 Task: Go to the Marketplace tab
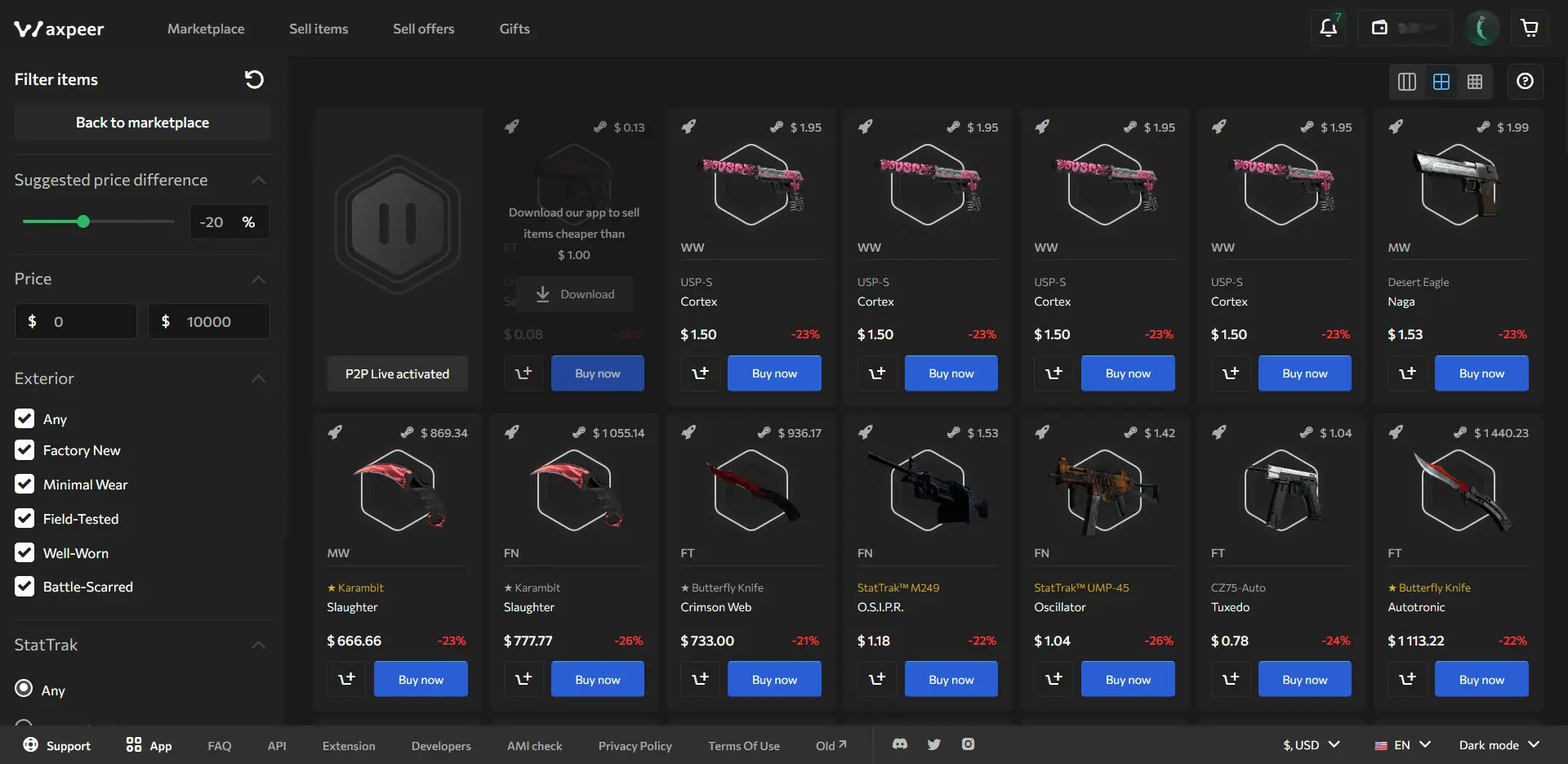click(206, 29)
